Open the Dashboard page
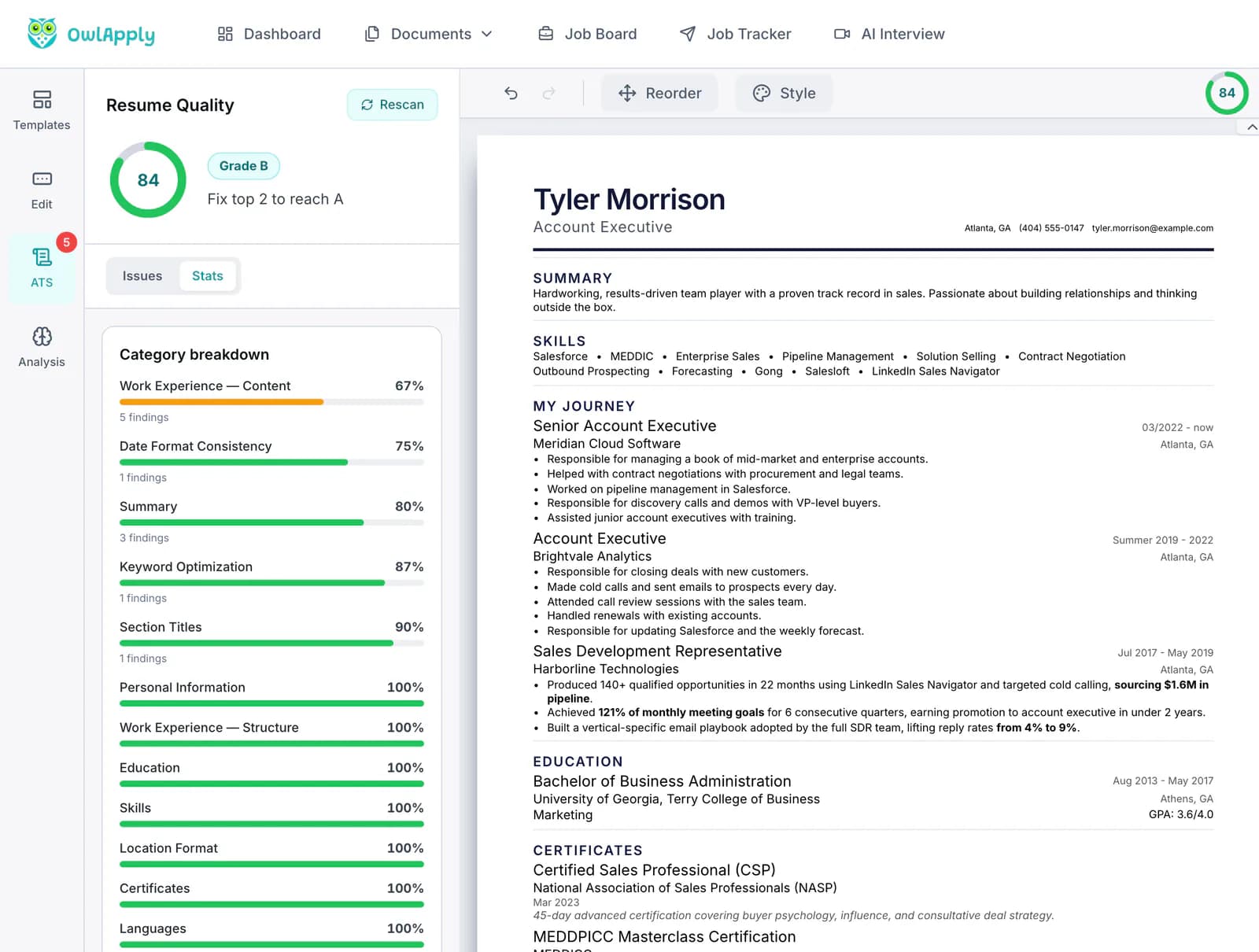Viewport: 1259px width, 952px height. [x=269, y=34]
